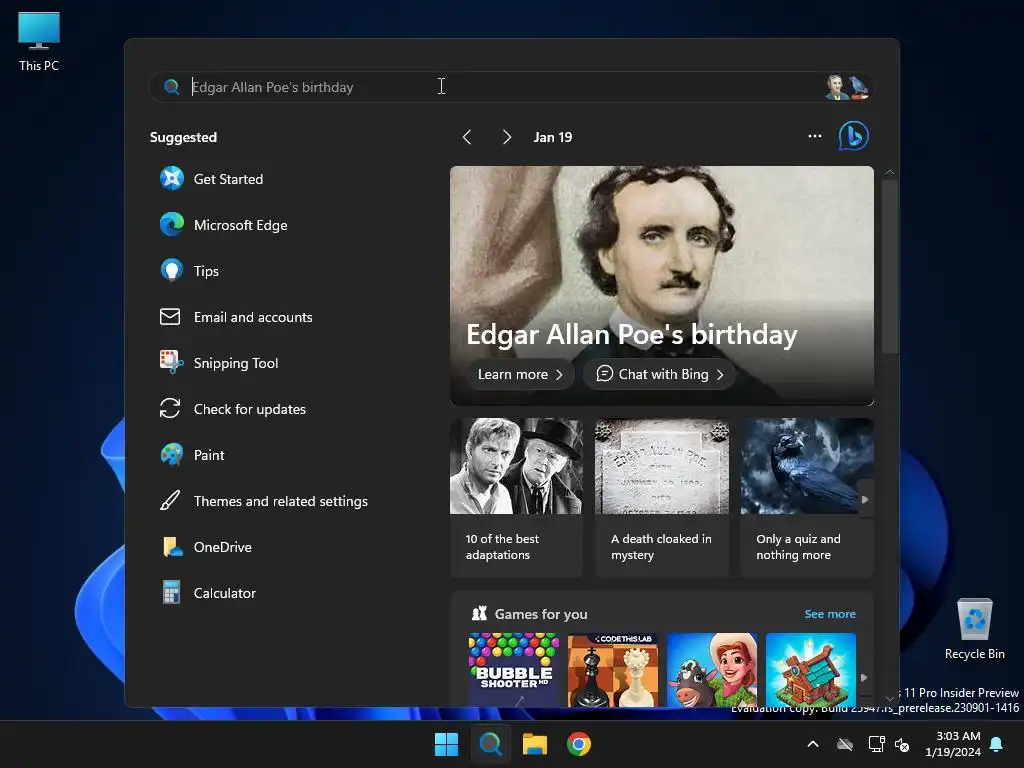Viewport: 1024px width, 768px height.
Task: Open Check for updates
Action: coord(232,409)
